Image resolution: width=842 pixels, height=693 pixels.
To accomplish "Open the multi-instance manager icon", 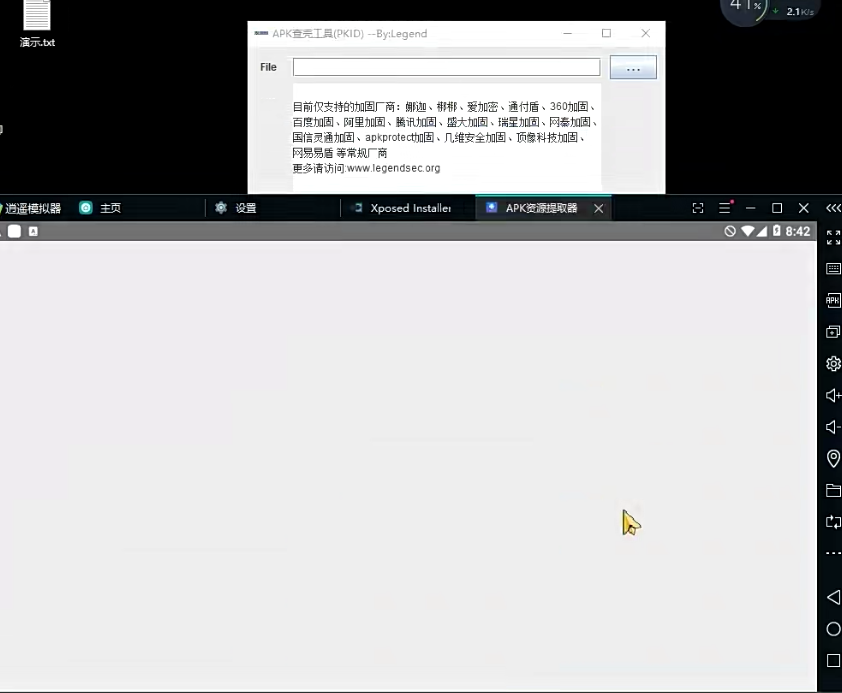I will (833, 332).
